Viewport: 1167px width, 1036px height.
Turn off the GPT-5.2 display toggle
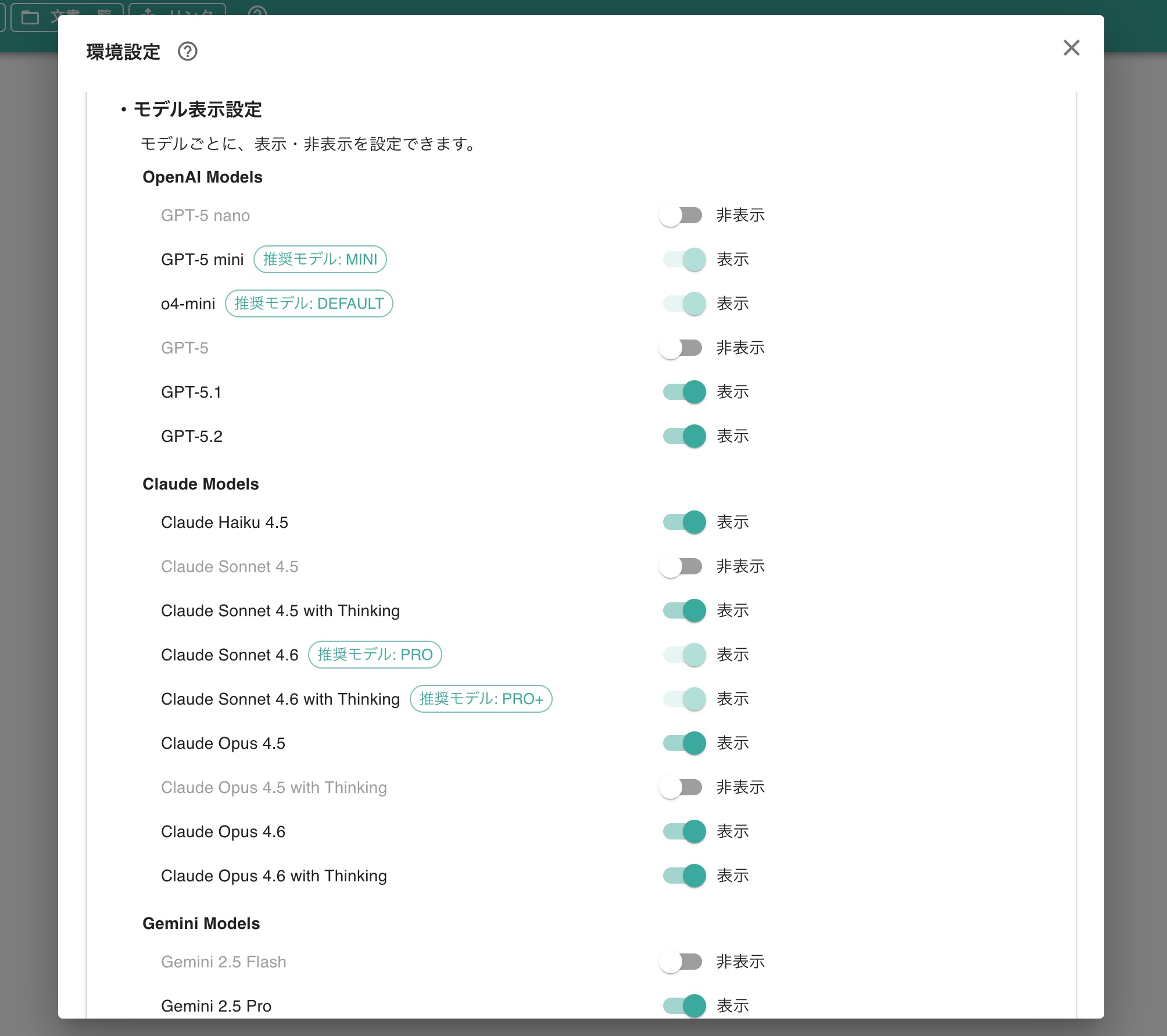(x=685, y=437)
